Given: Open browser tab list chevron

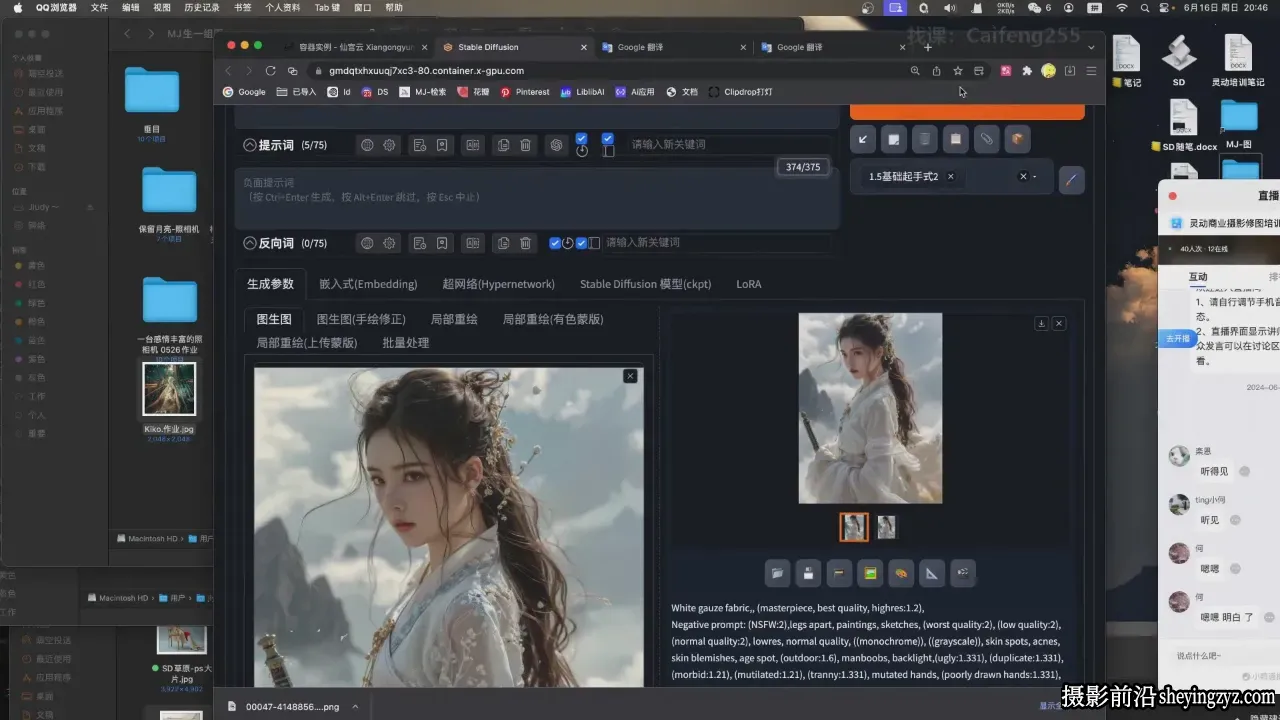Looking at the screenshot, I should click(1091, 47).
